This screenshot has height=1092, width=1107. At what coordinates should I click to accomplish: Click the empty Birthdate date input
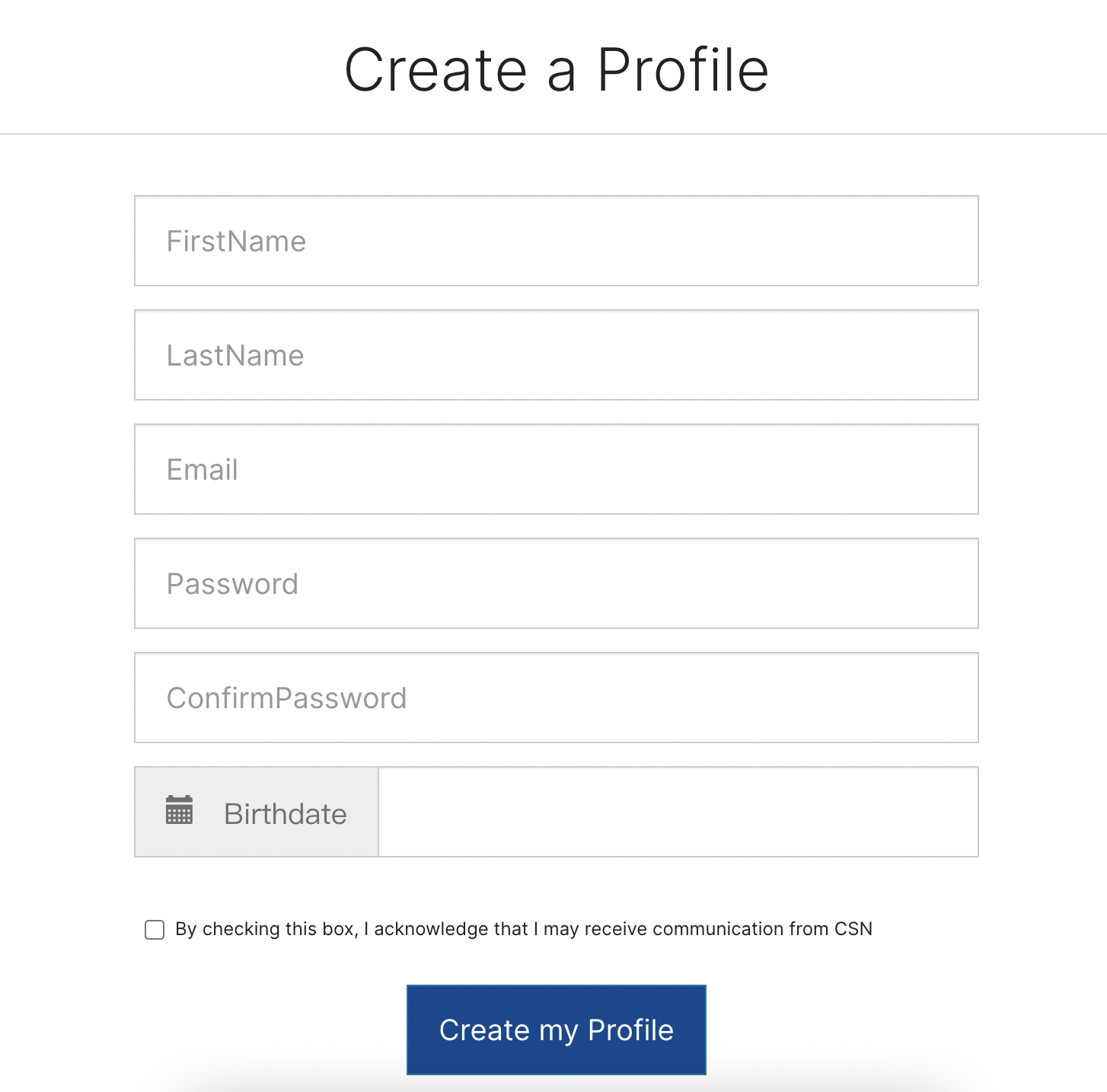tap(678, 812)
